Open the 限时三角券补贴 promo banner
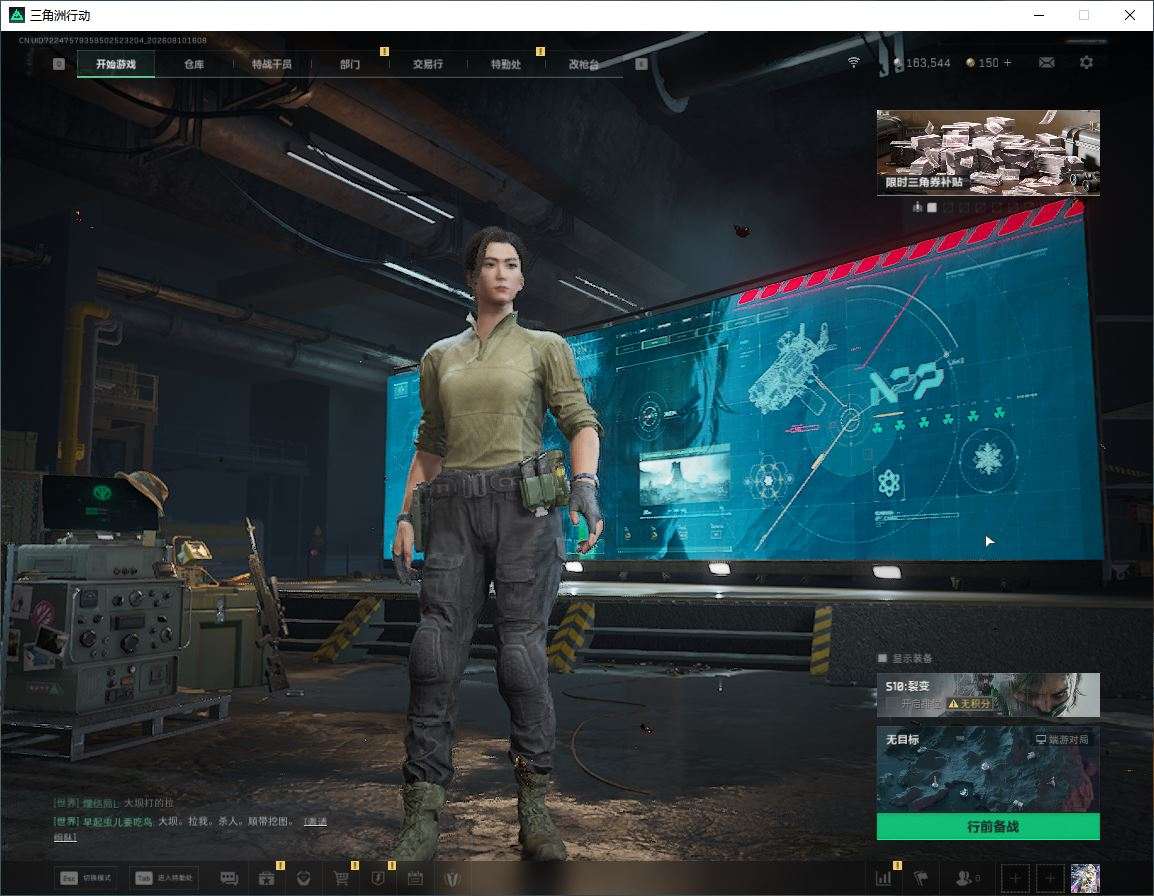This screenshot has height=896, width=1154. (x=988, y=152)
